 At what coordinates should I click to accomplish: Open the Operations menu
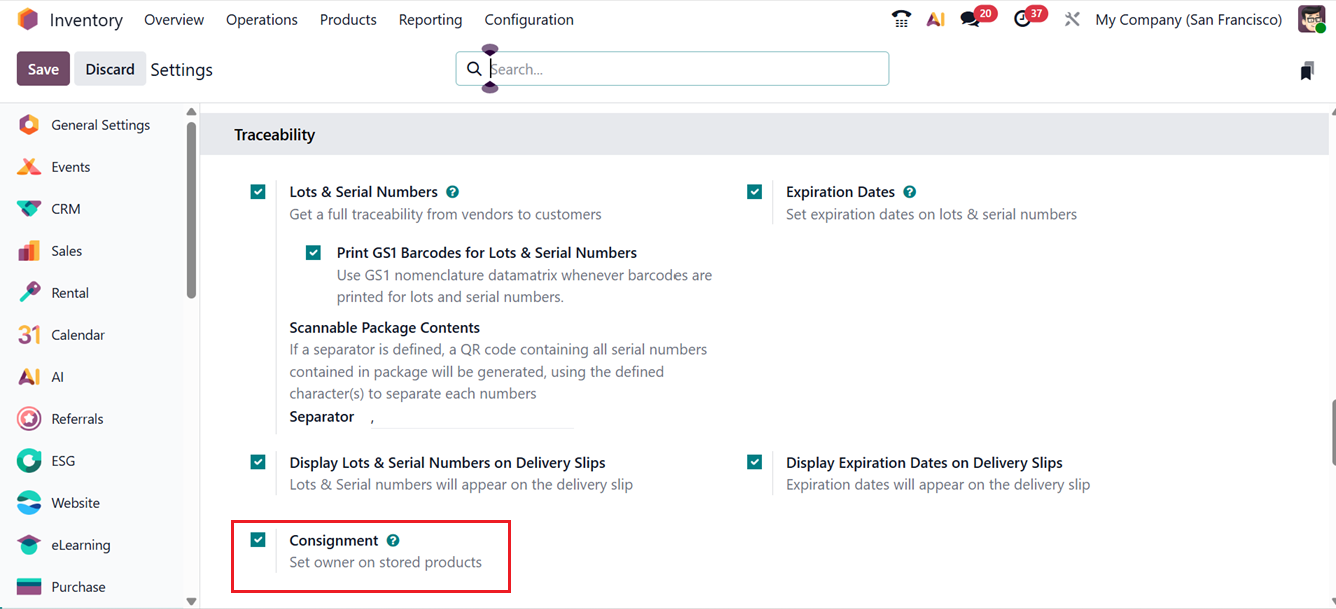[262, 20]
